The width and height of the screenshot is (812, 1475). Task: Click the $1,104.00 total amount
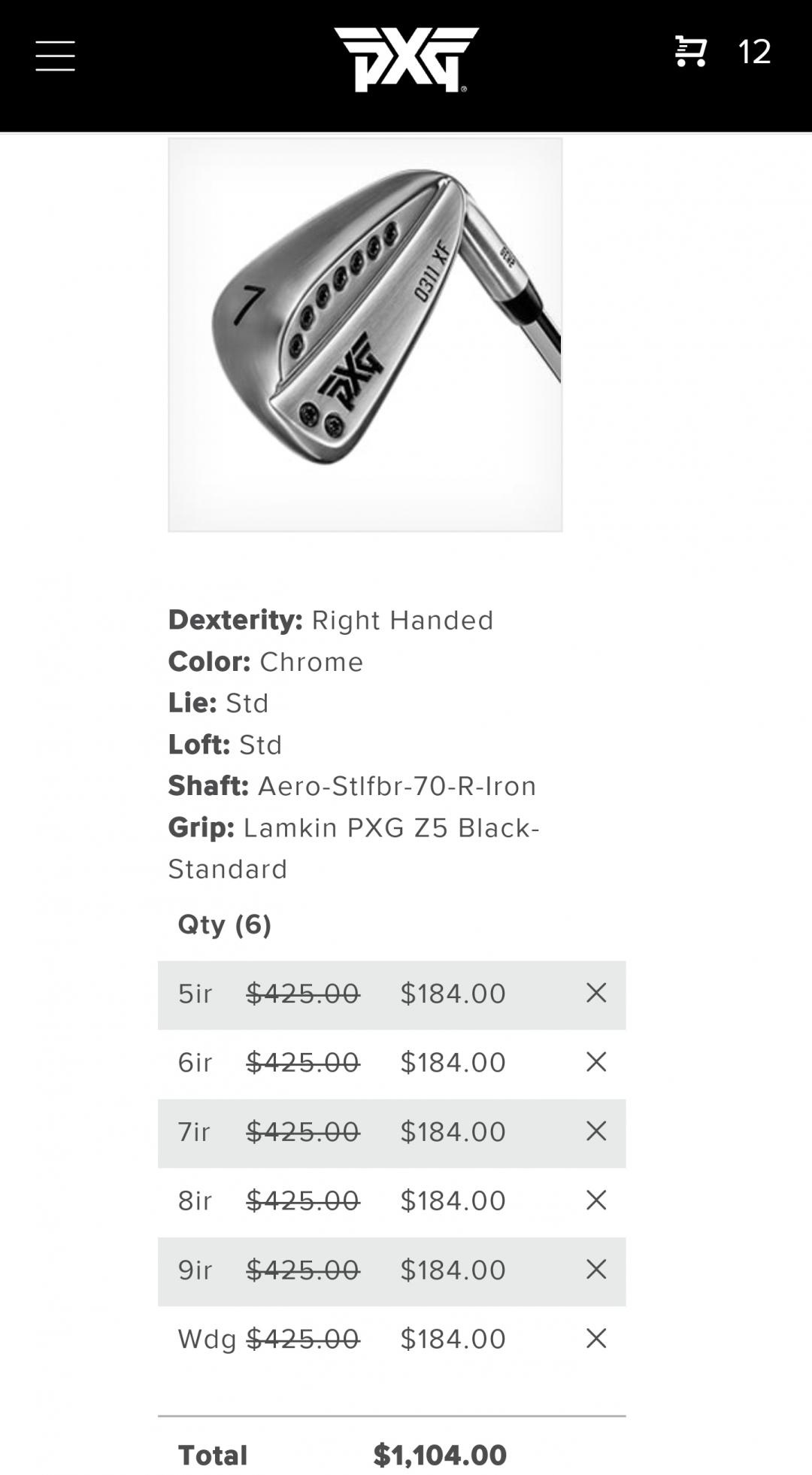(440, 1455)
